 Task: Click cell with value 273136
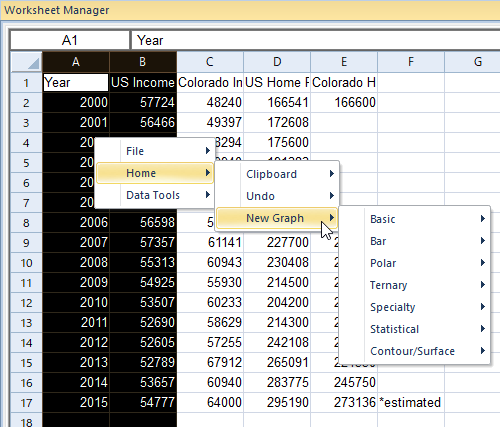tap(344, 402)
